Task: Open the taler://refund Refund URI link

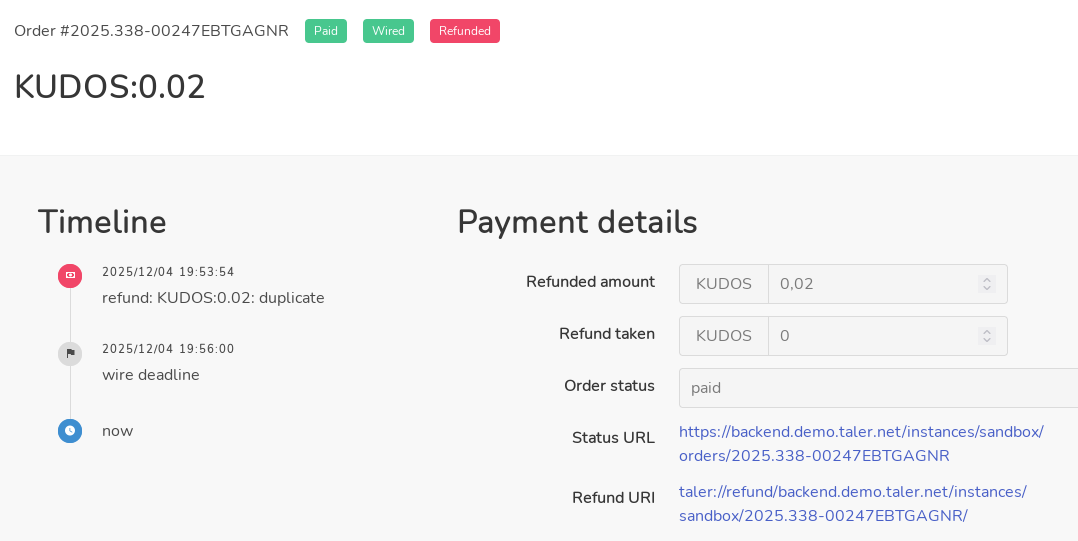Action: [852, 504]
